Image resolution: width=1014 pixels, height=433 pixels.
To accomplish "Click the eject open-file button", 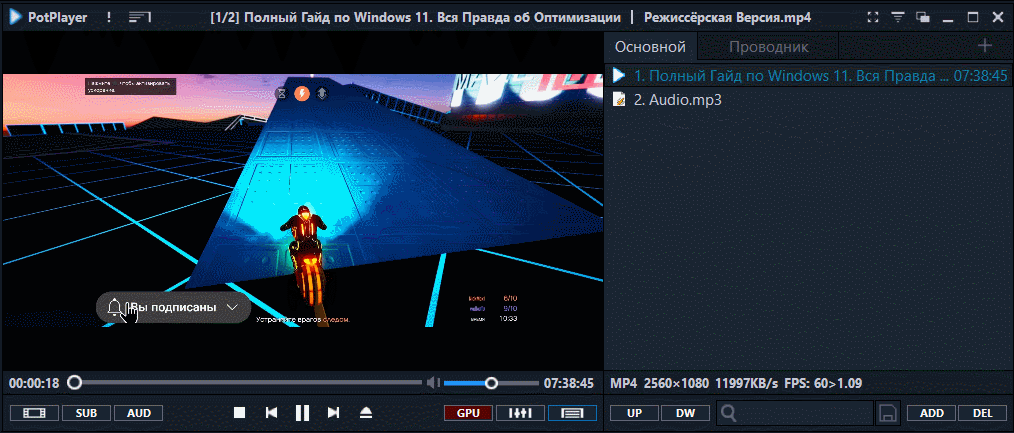I will (x=366, y=412).
